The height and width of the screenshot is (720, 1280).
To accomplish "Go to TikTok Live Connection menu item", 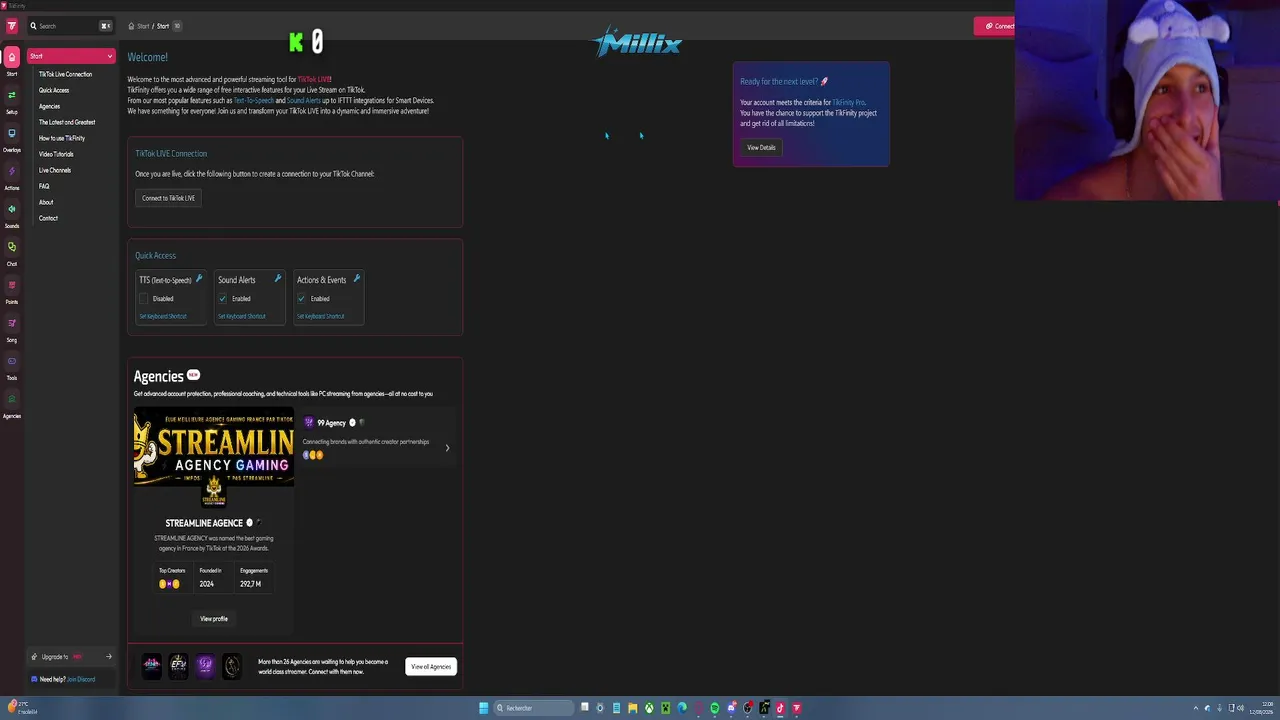I will (65, 74).
